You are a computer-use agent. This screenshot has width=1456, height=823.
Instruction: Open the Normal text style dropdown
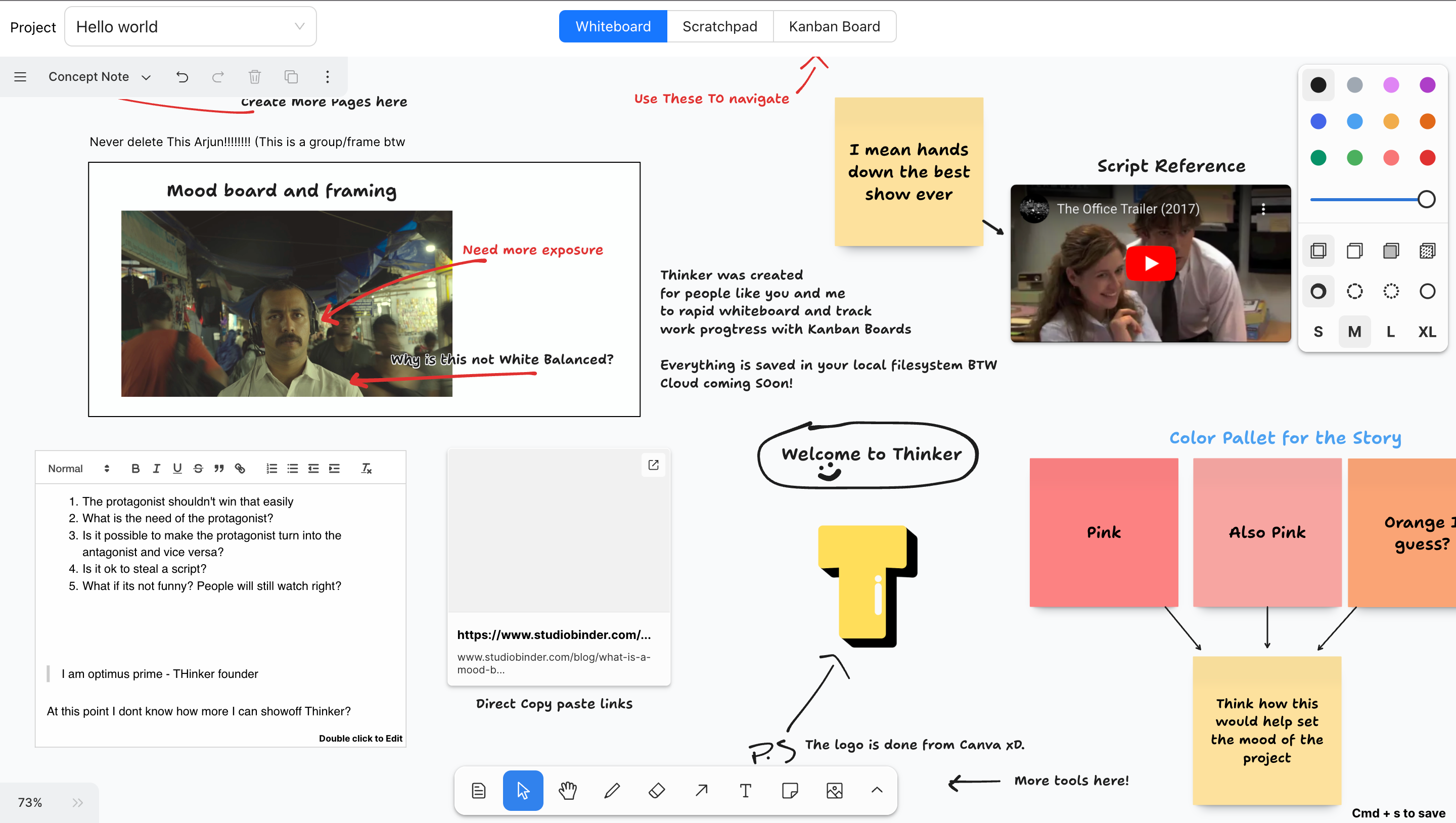tap(77, 468)
